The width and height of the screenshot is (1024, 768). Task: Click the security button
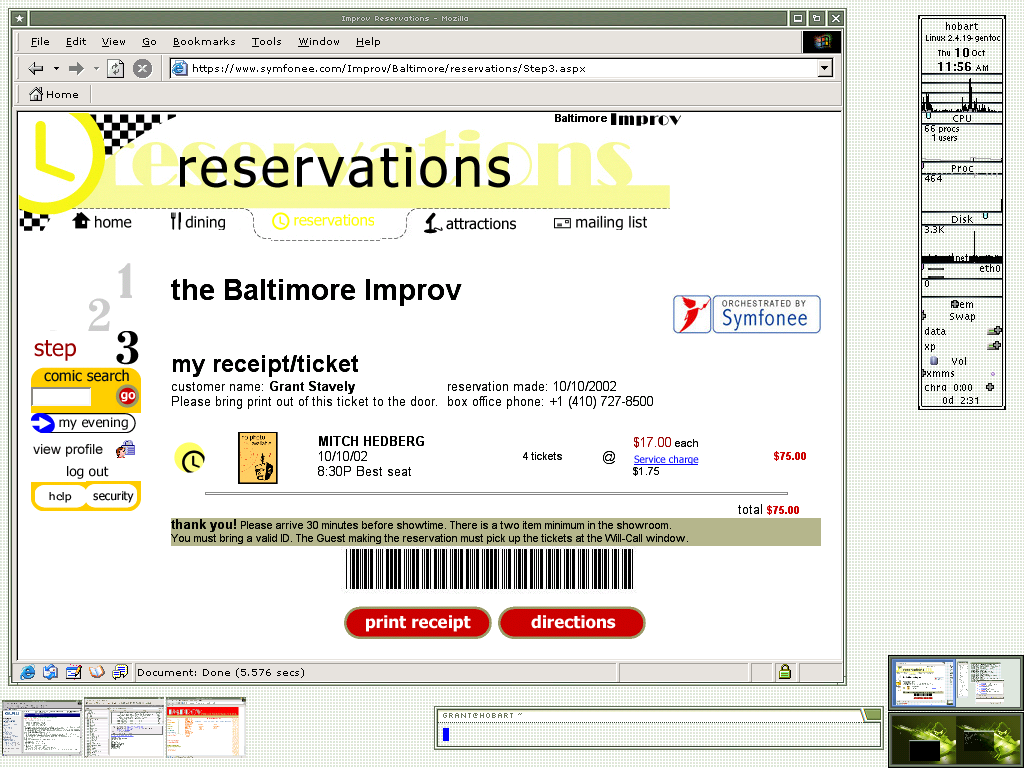click(112, 496)
